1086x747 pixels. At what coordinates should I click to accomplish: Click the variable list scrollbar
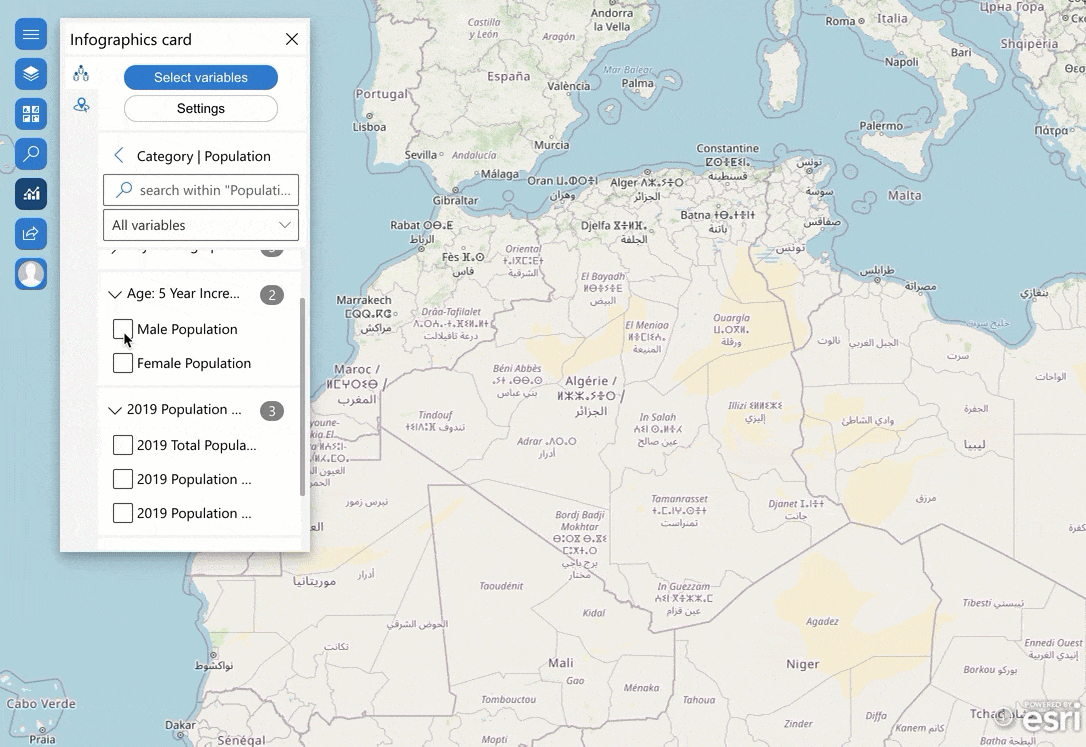click(x=303, y=397)
